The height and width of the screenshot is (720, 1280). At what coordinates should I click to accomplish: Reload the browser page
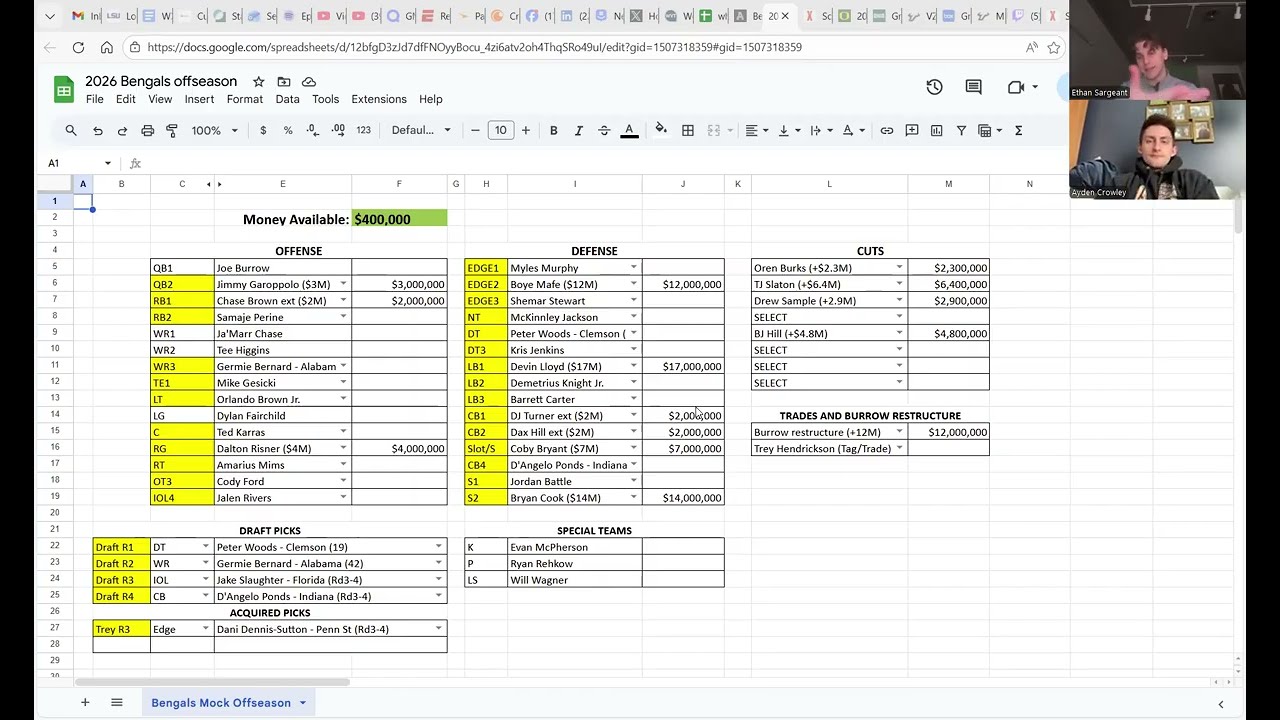pos(78,47)
